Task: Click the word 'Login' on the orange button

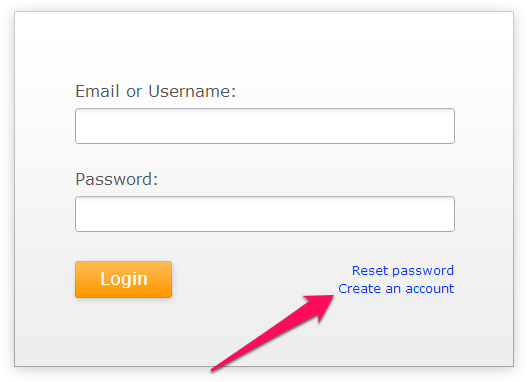Action: coord(124,279)
